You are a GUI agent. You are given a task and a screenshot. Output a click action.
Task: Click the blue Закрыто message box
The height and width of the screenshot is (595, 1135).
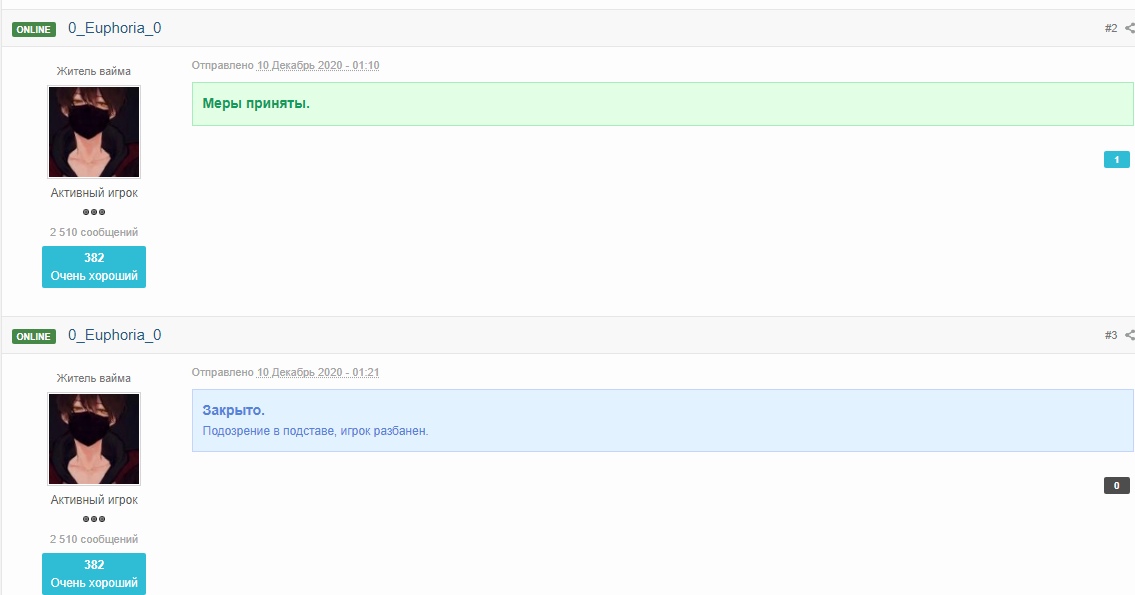tap(662, 420)
